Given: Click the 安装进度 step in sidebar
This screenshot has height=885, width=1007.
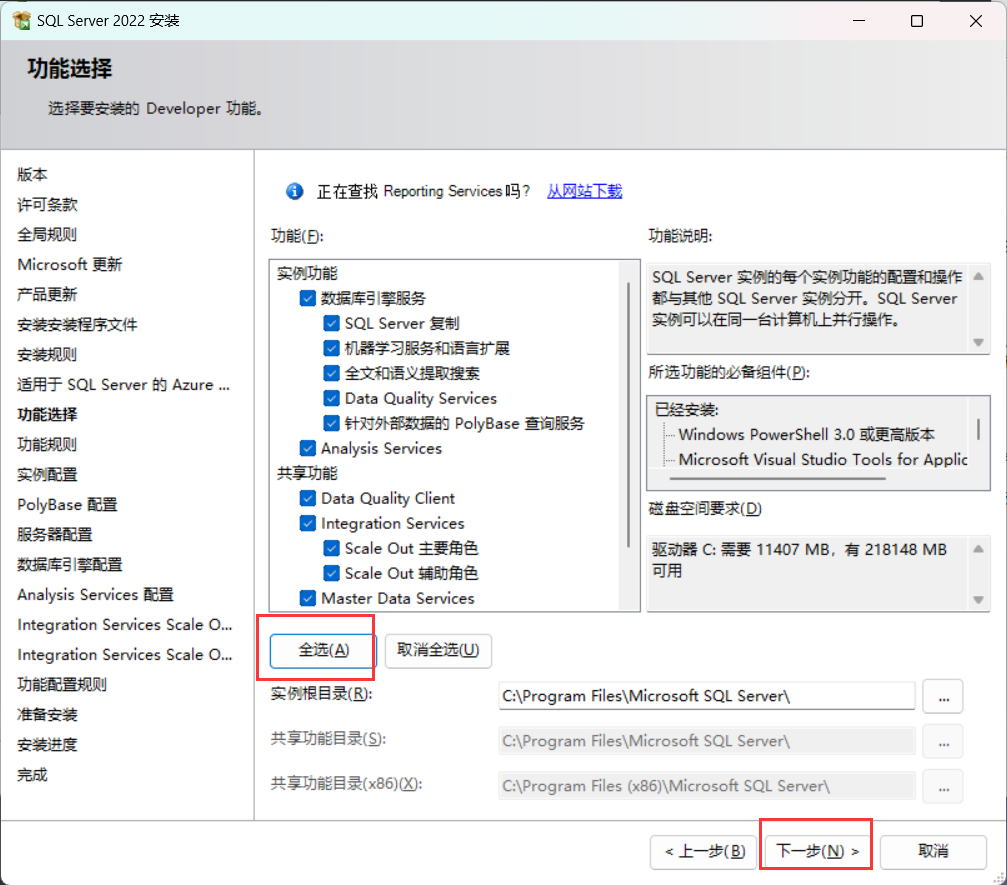Looking at the screenshot, I should (47, 745).
